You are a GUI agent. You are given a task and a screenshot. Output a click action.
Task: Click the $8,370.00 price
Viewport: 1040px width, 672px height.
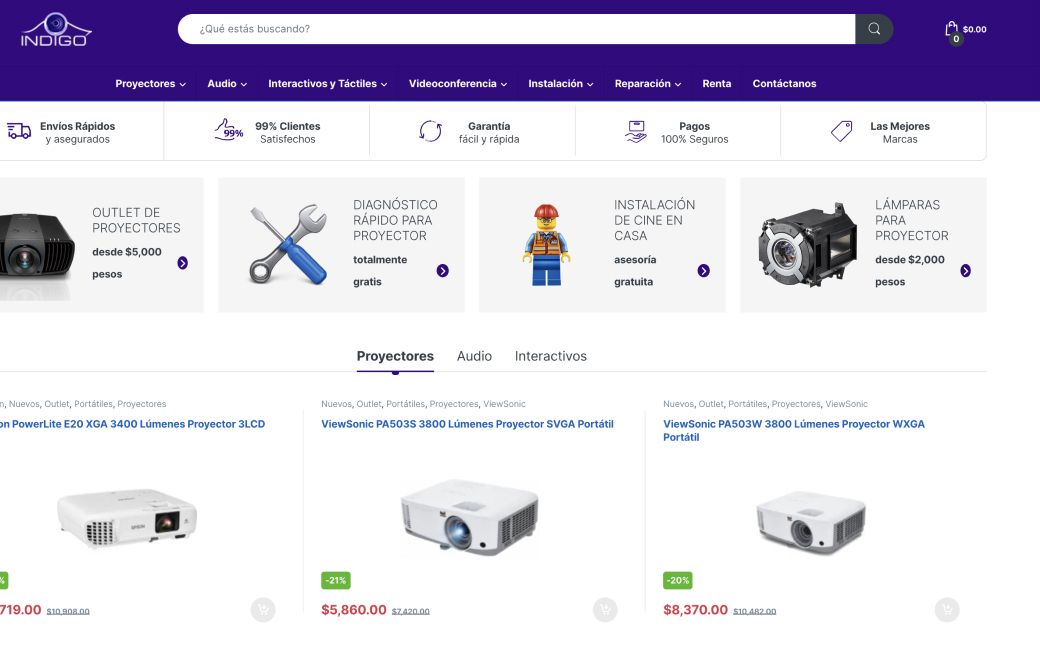tap(695, 610)
